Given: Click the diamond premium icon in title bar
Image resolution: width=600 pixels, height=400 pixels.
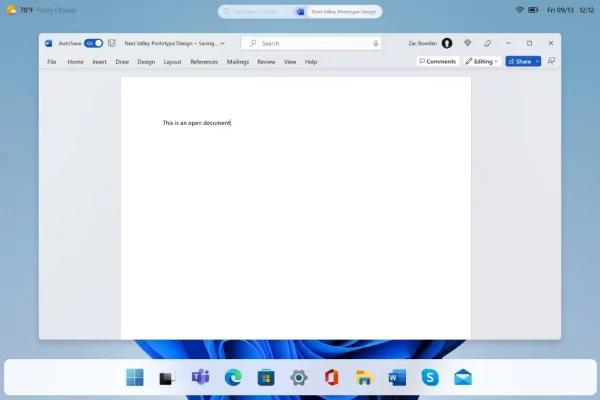Looking at the screenshot, I should point(467,44).
